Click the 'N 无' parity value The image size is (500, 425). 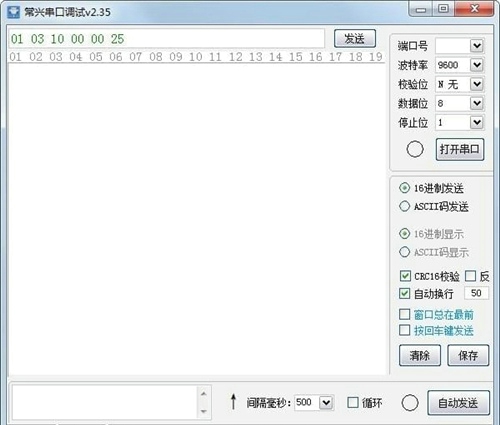pyautogui.click(x=448, y=84)
